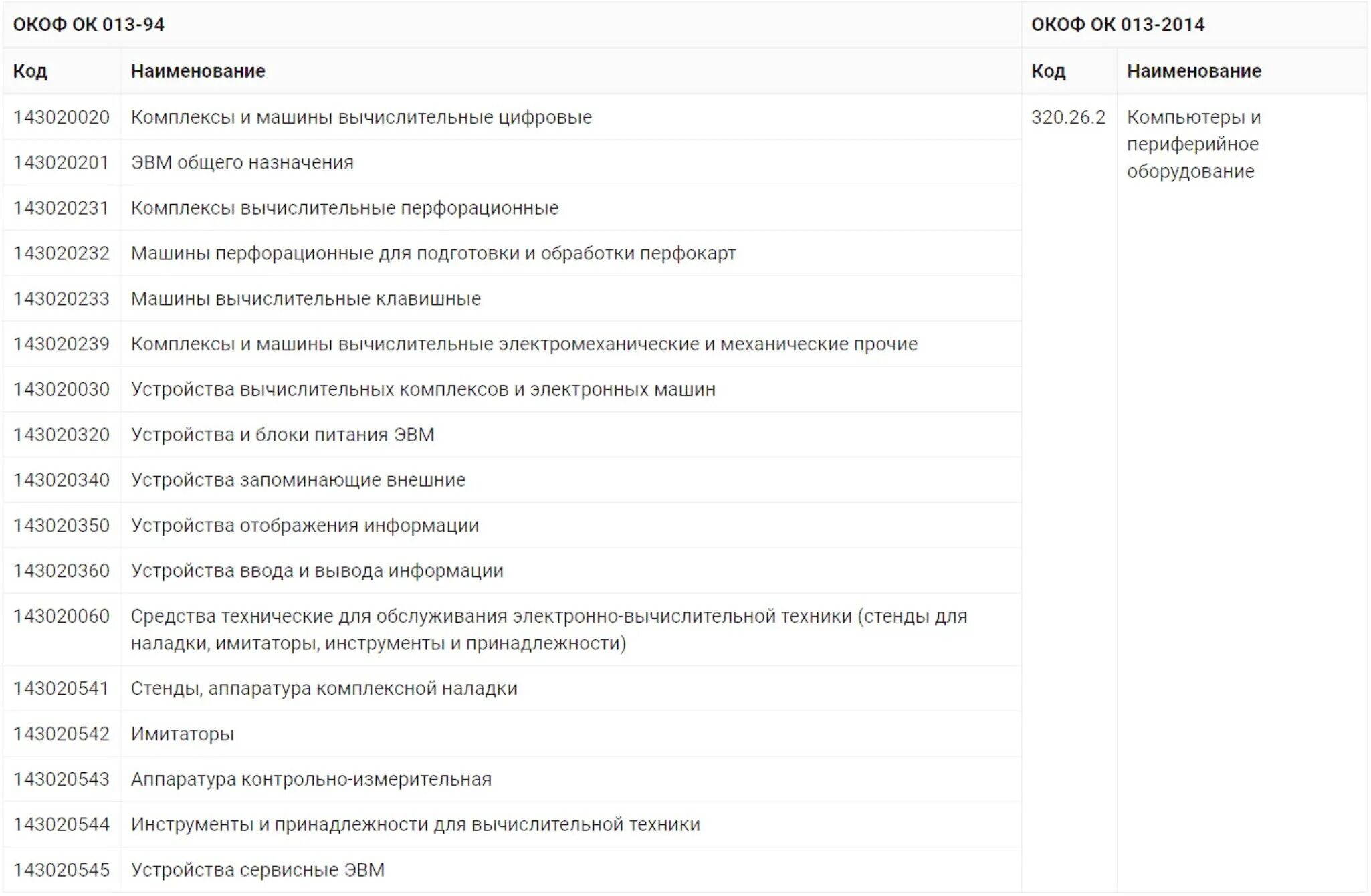1371x896 pixels.
Task: Click the ОКОФ ОК 013-2014 header cell
Action: (x=1194, y=24)
